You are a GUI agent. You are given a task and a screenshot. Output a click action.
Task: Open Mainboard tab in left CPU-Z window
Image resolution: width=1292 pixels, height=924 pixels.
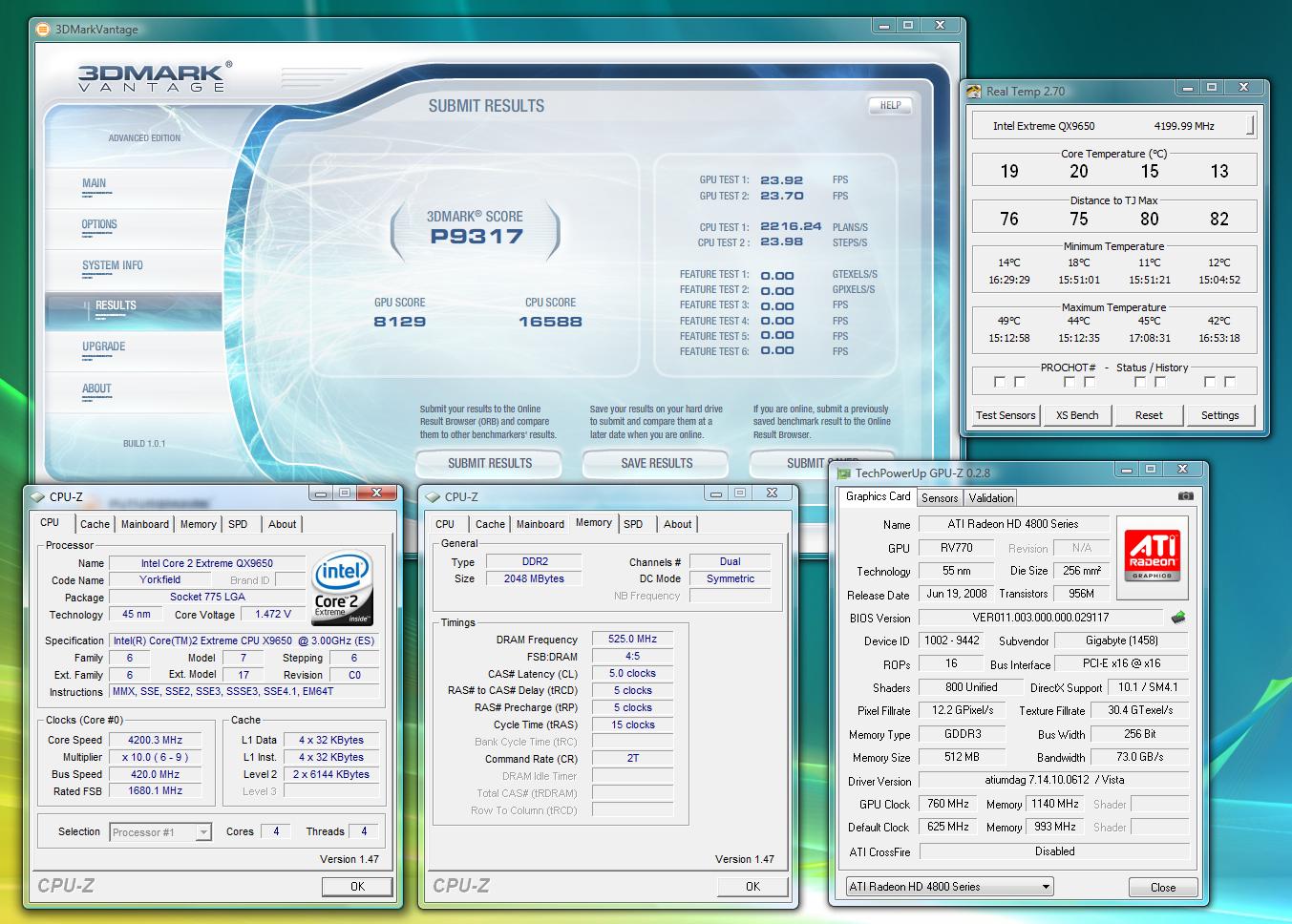(145, 524)
